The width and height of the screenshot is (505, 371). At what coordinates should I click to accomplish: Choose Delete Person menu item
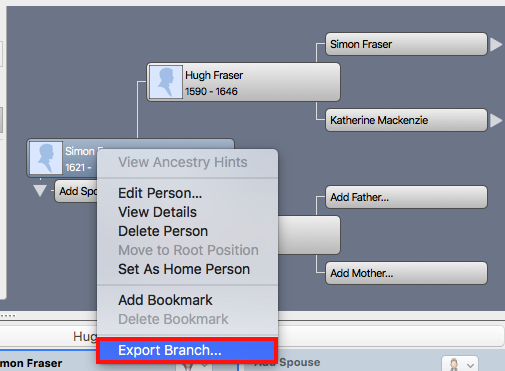(163, 231)
